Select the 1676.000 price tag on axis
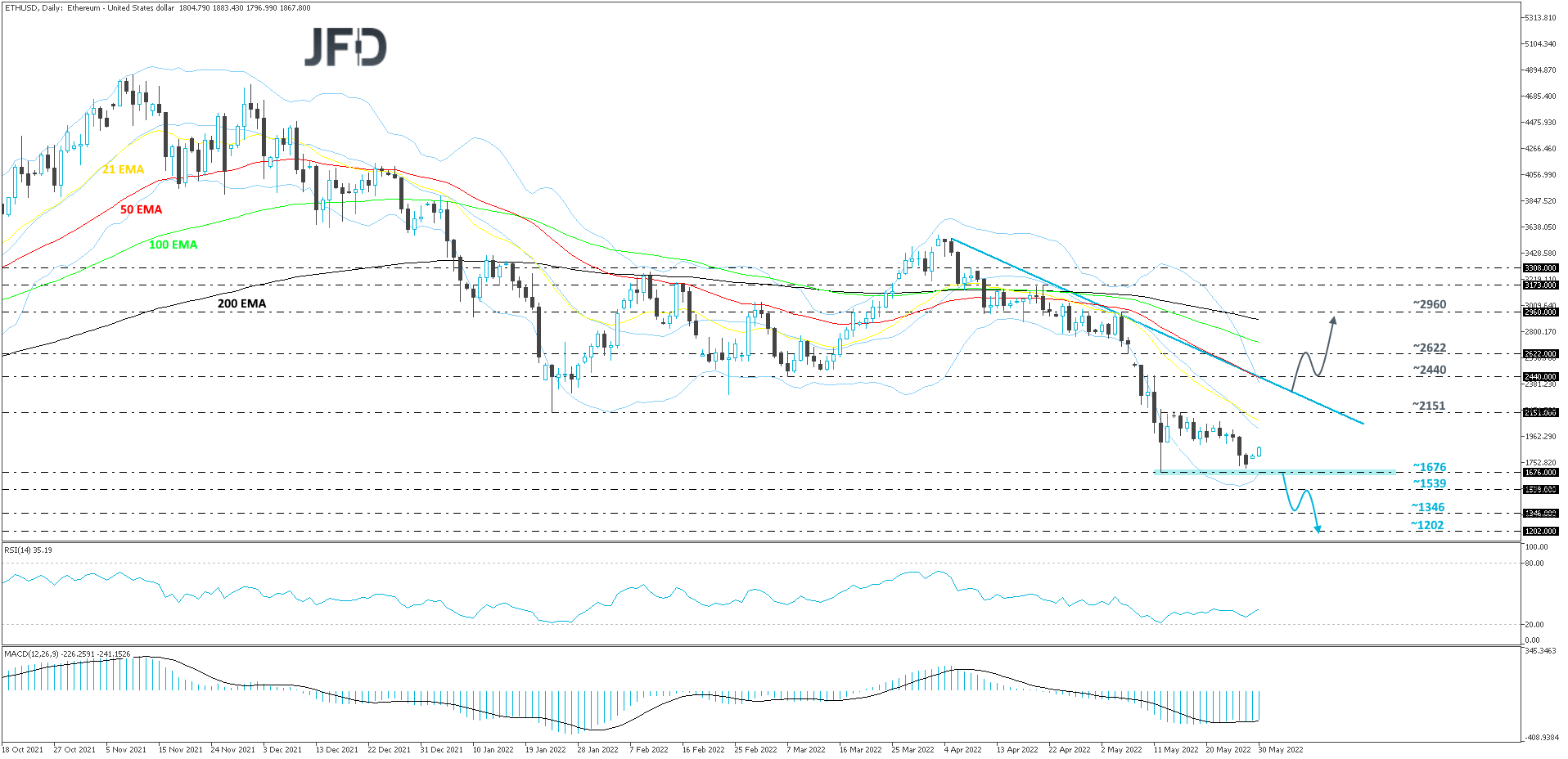1568x759 pixels. [x=1539, y=473]
